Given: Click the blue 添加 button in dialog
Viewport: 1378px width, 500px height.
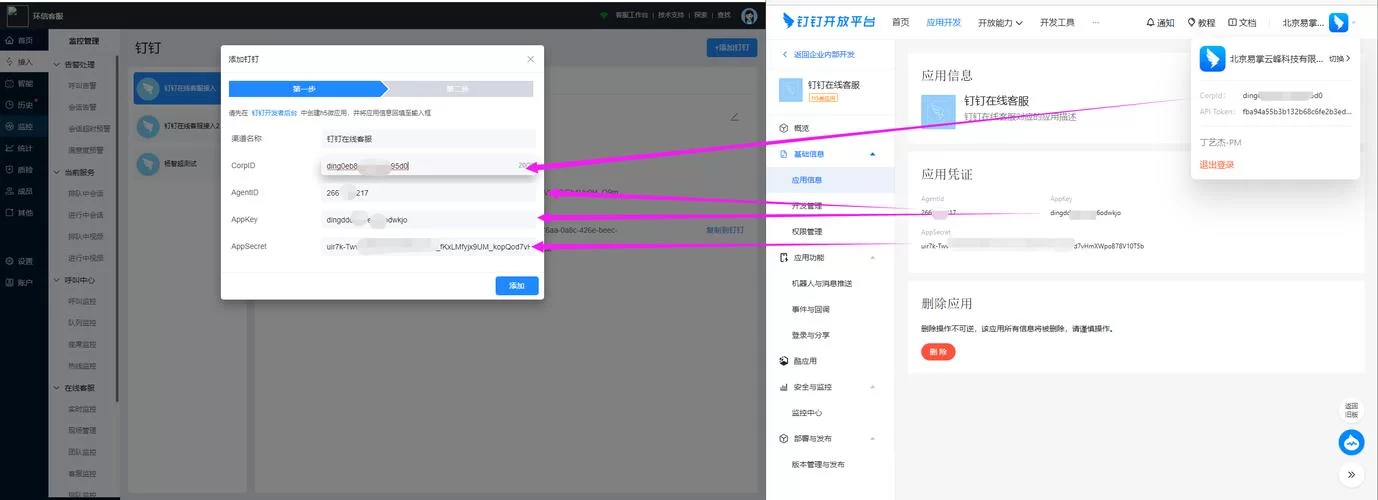Looking at the screenshot, I should [517, 286].
